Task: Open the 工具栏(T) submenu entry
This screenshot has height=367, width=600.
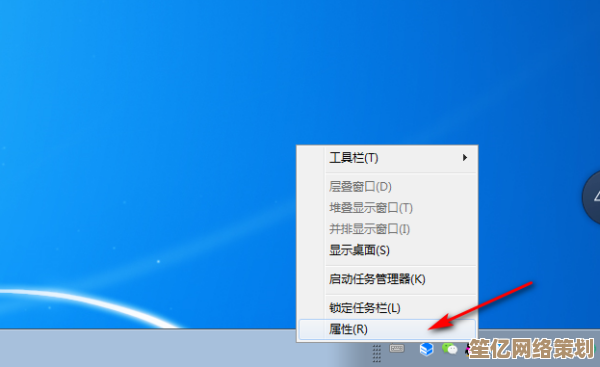Action: (x=387, y=158)
